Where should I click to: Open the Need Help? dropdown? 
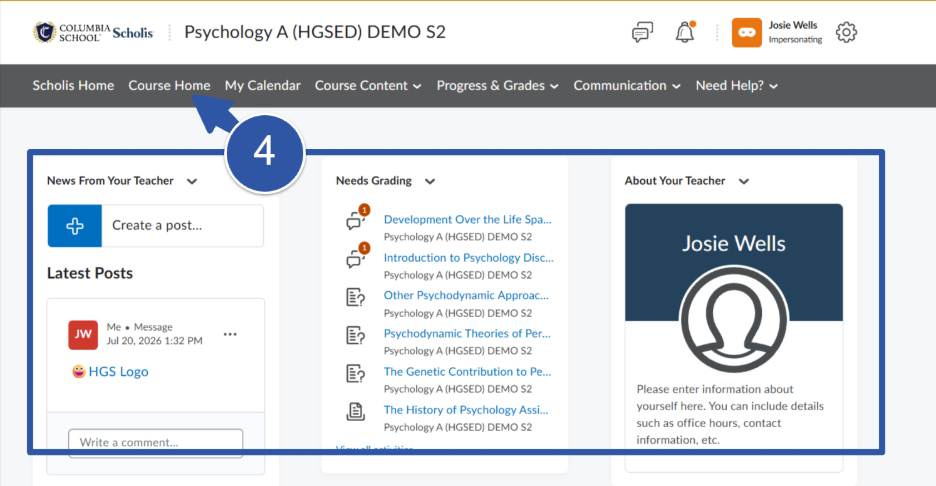tap(737, 85)
